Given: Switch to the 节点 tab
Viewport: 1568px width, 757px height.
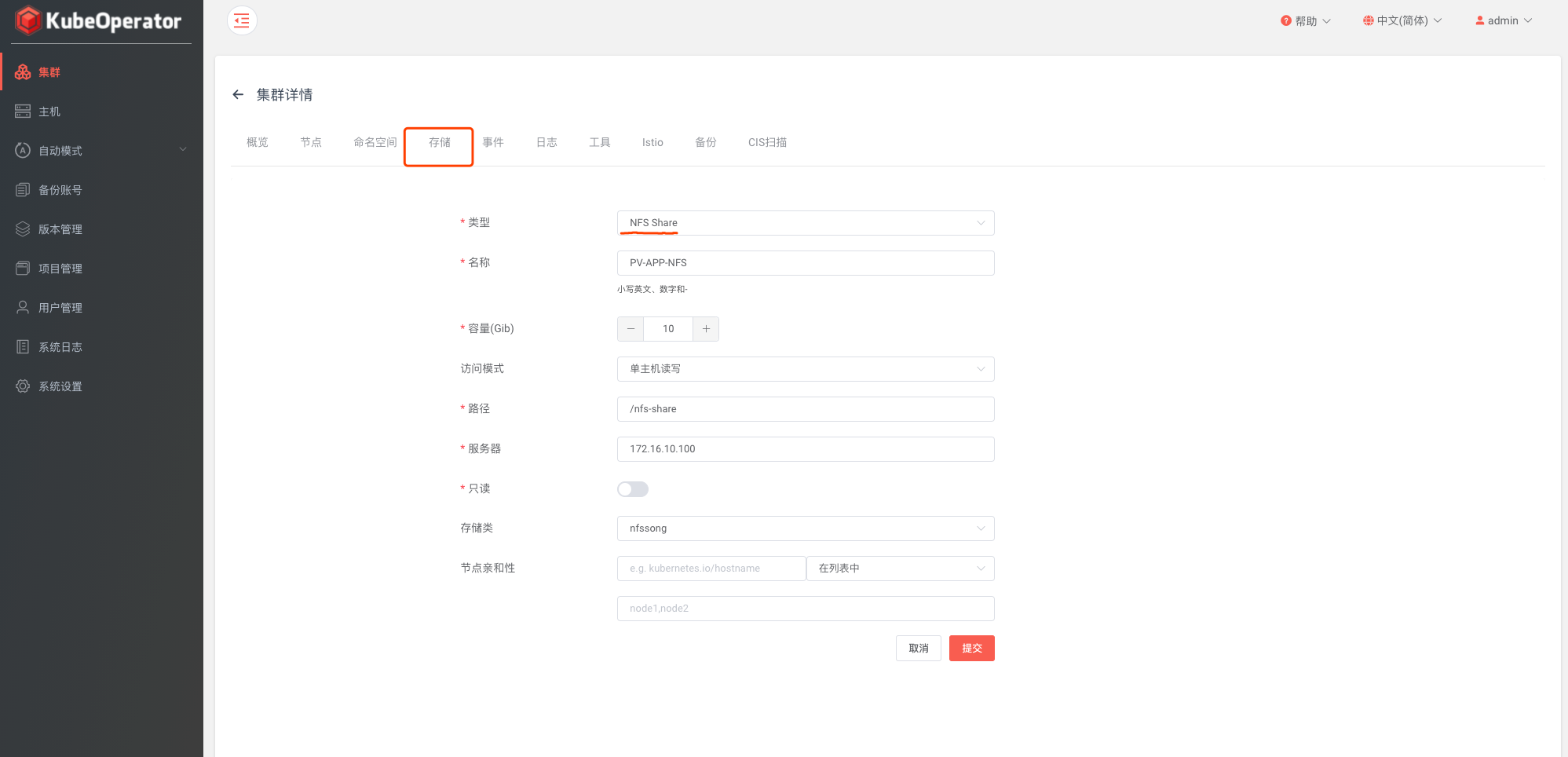Looking at the screenshot, I should pos(311,142).
